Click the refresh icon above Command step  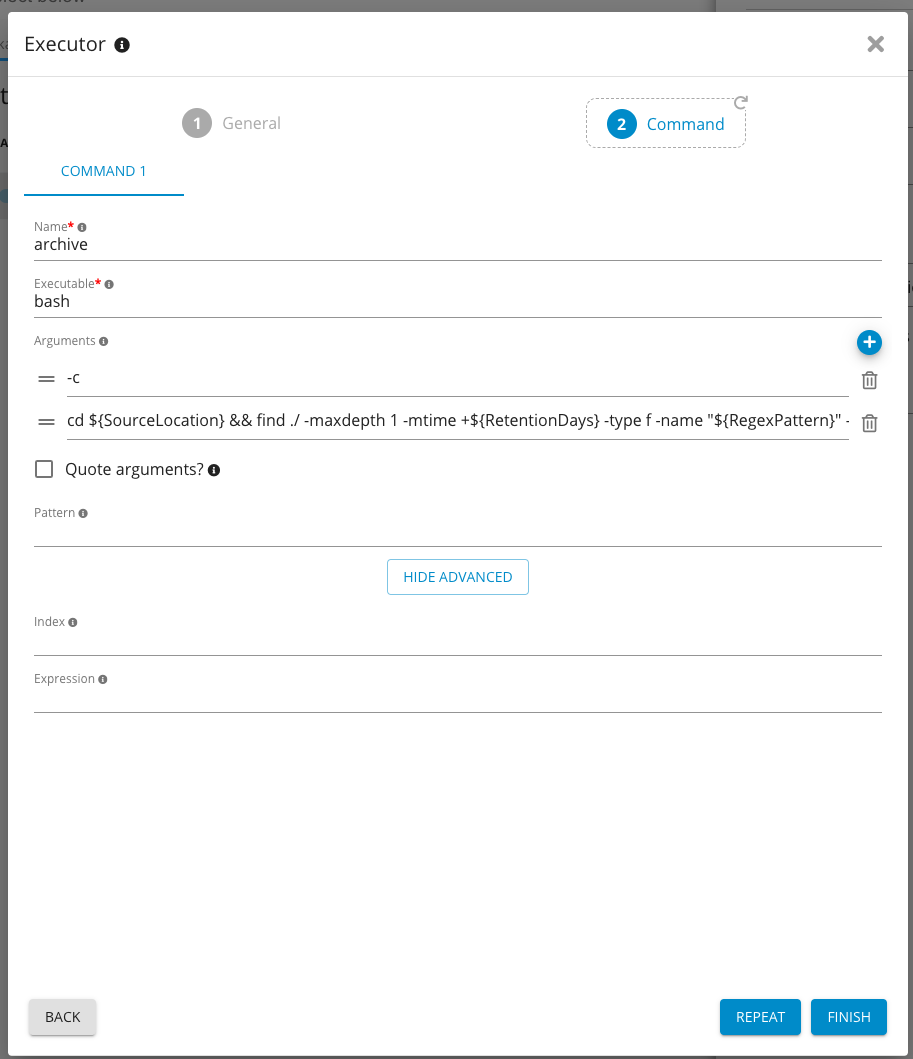pyautogui.click(x=741, y=102)
